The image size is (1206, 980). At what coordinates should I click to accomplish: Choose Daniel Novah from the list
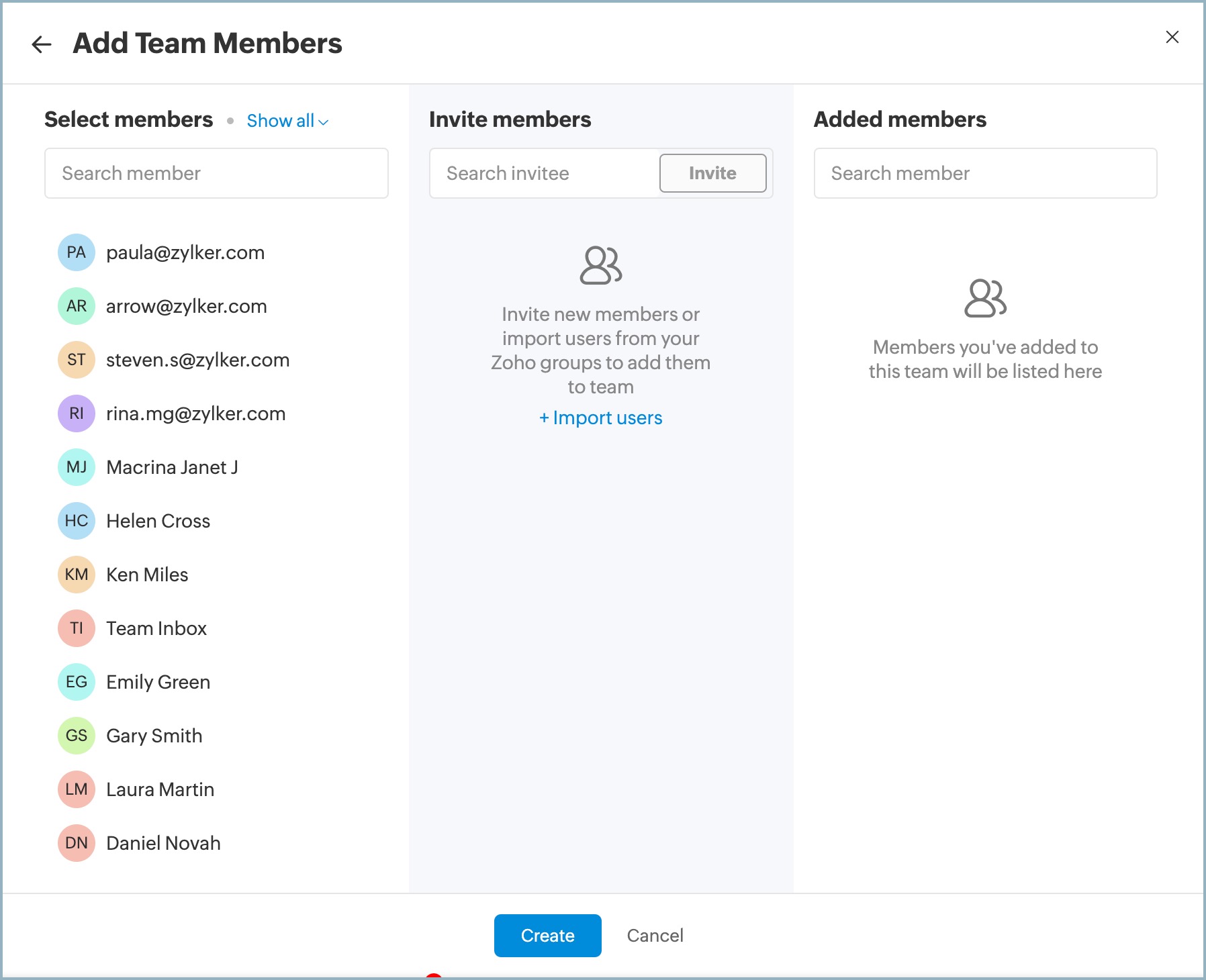click(163, 843)
